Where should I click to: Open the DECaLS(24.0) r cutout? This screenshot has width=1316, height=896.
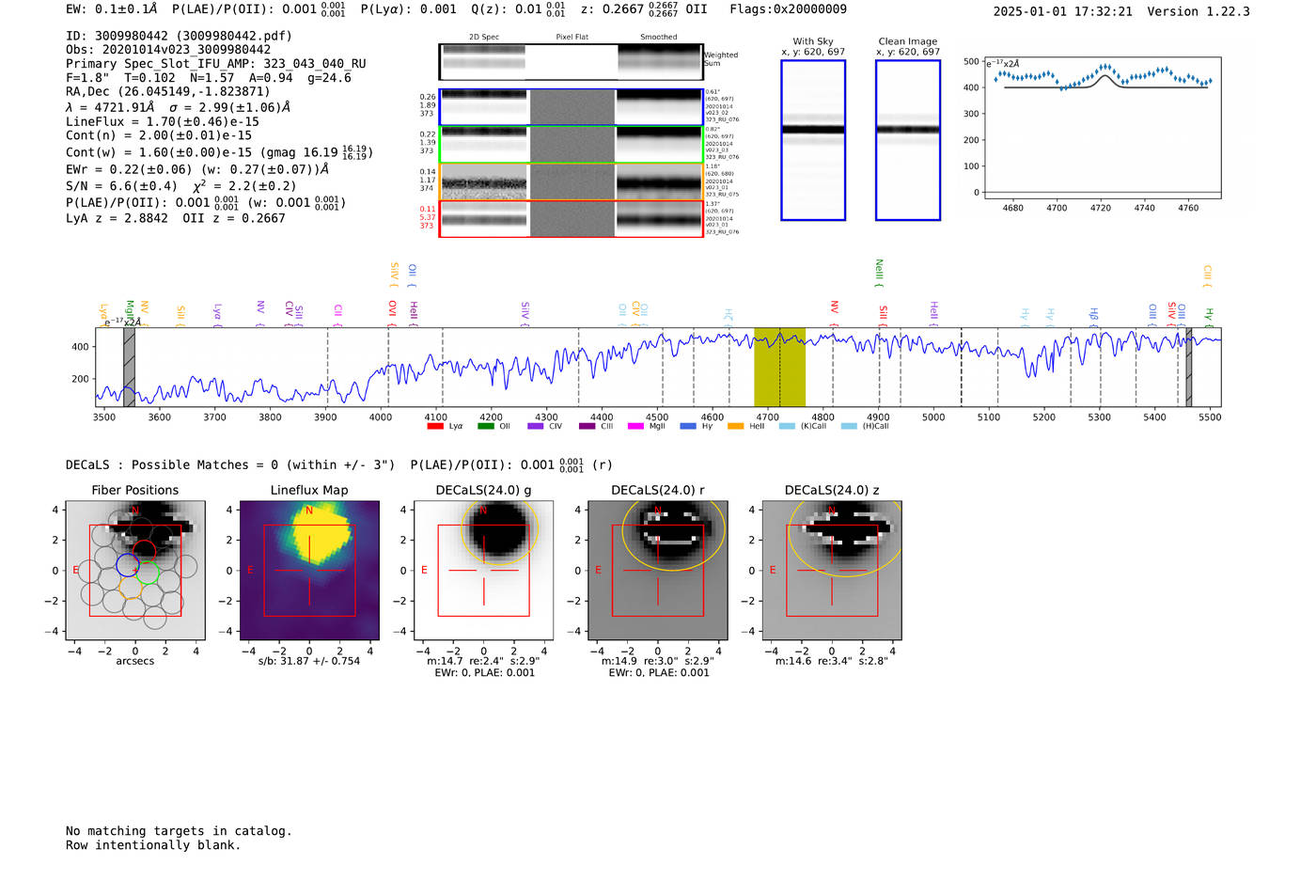658,570
